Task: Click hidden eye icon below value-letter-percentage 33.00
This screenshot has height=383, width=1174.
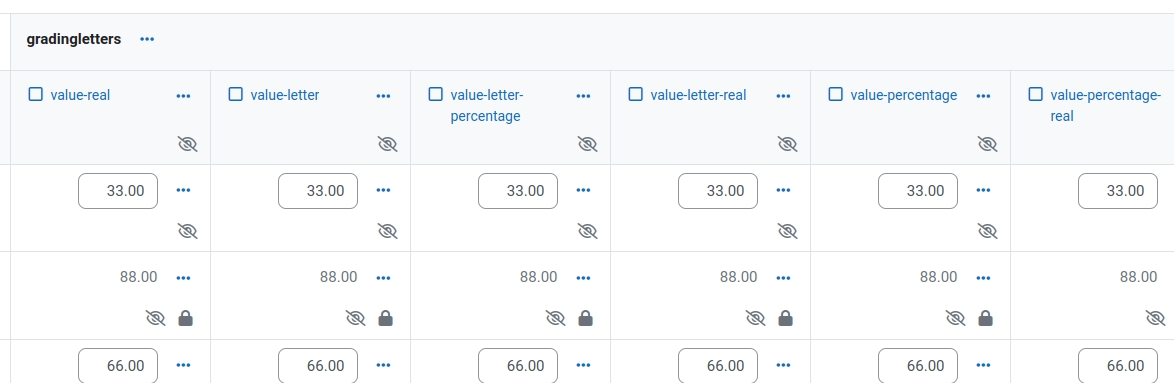Action: 588,231
